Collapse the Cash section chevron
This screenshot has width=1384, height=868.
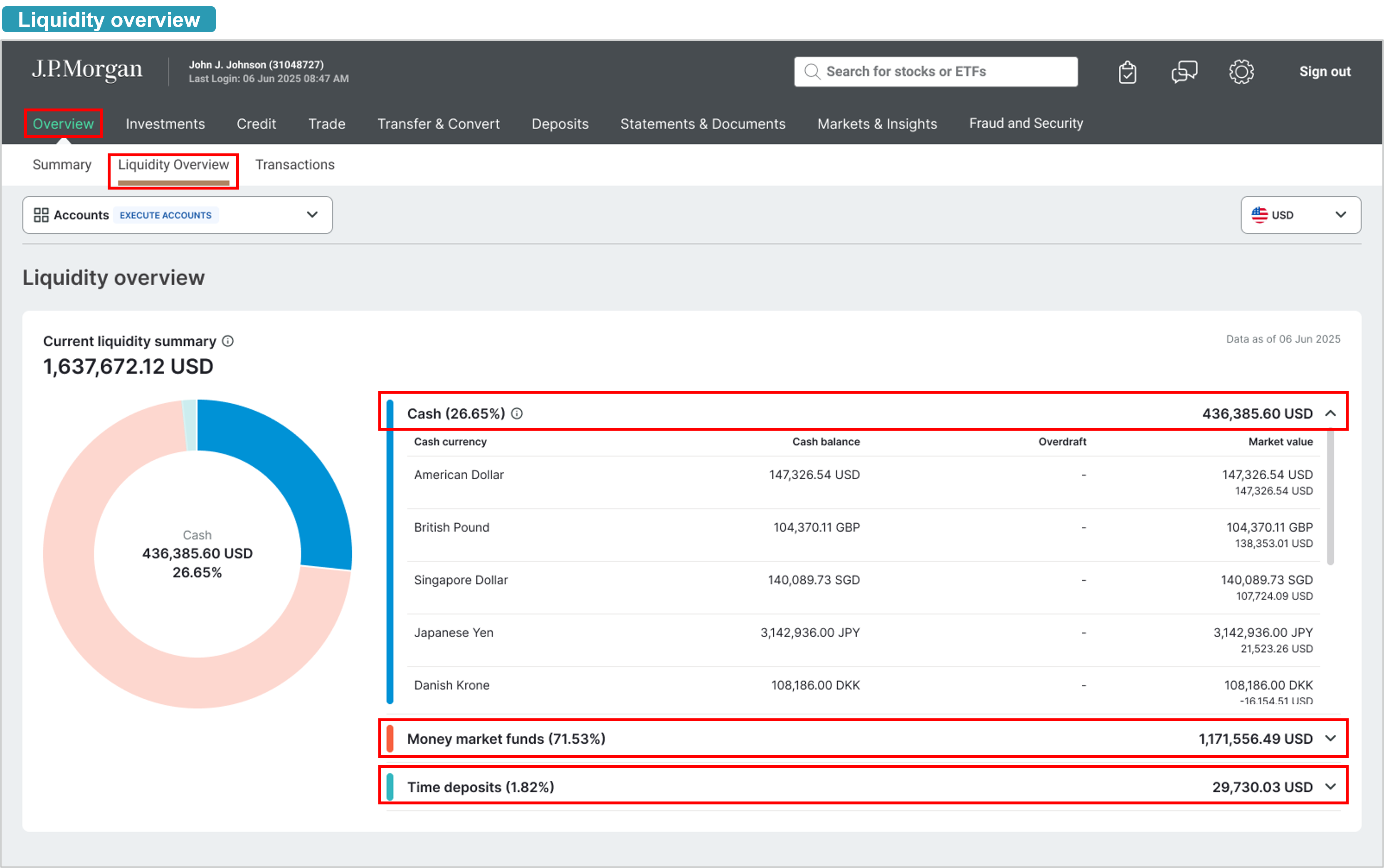[x=1331, y=413]
